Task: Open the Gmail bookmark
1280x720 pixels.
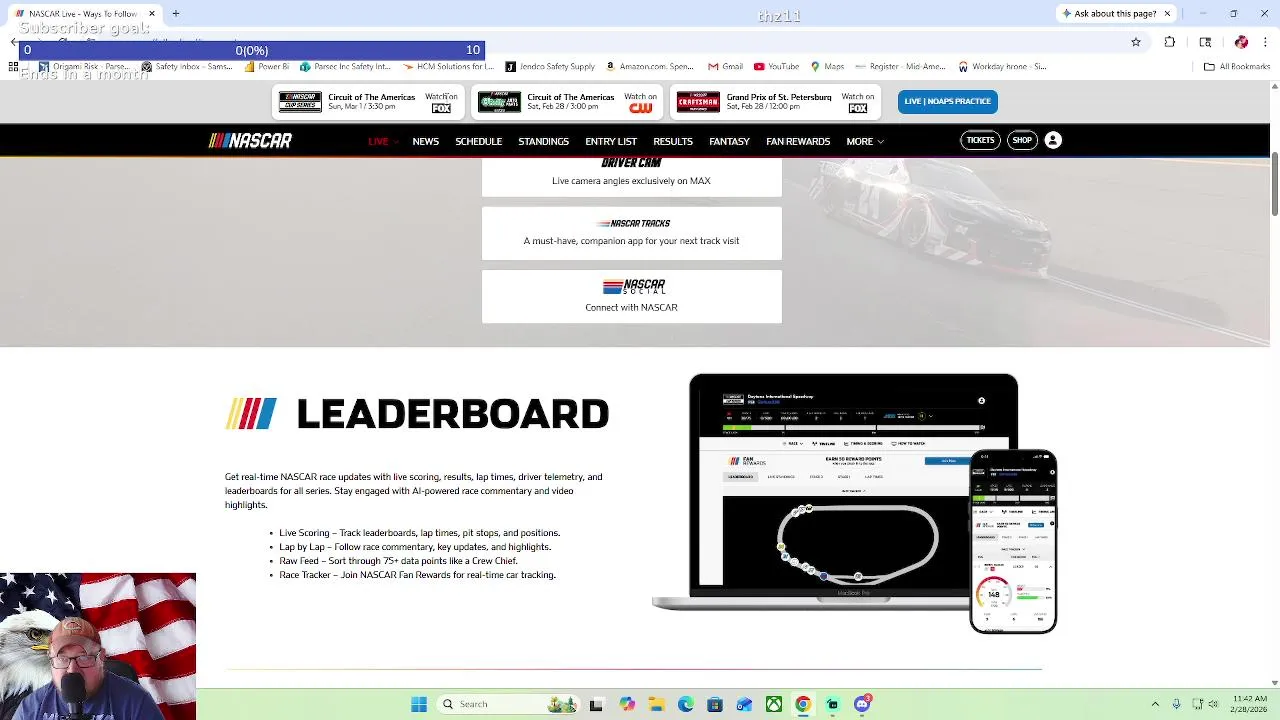Action: pos(725,67)
